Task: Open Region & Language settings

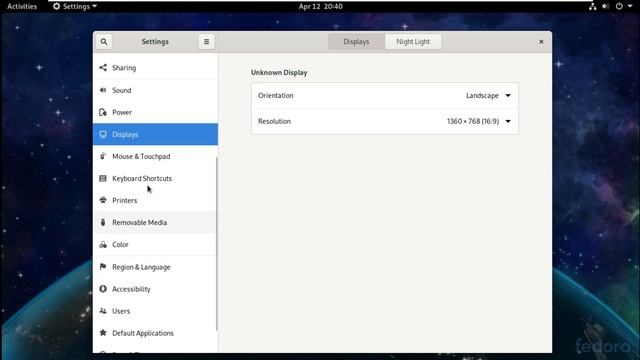Action: pos(155,267)
